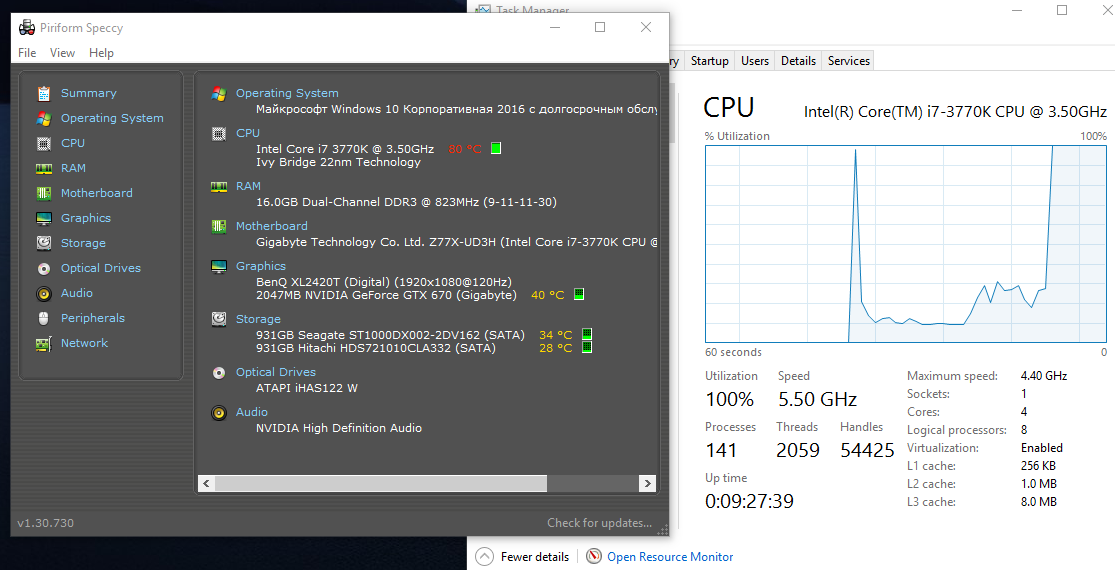Open the RAM section heading link
The image size is (1115, 570).
248,185
